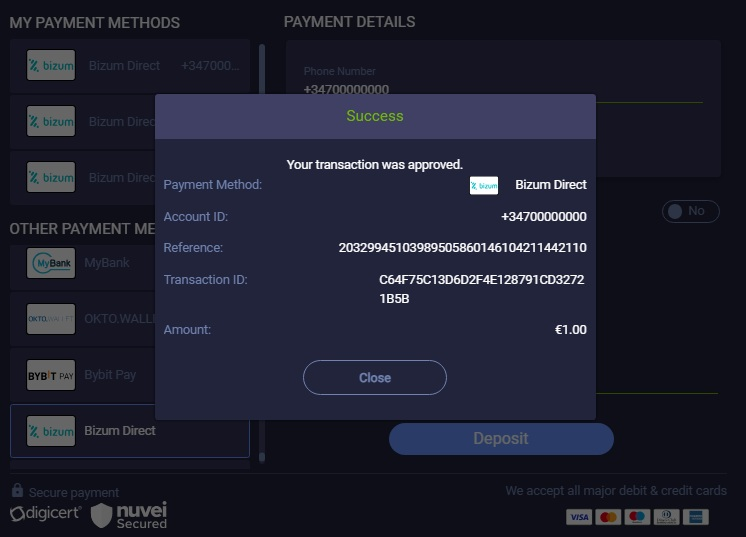The height and width of the screenshot is (537, 746).
Task: Click the Secure payment lock icon
Action: coord(18,490)
